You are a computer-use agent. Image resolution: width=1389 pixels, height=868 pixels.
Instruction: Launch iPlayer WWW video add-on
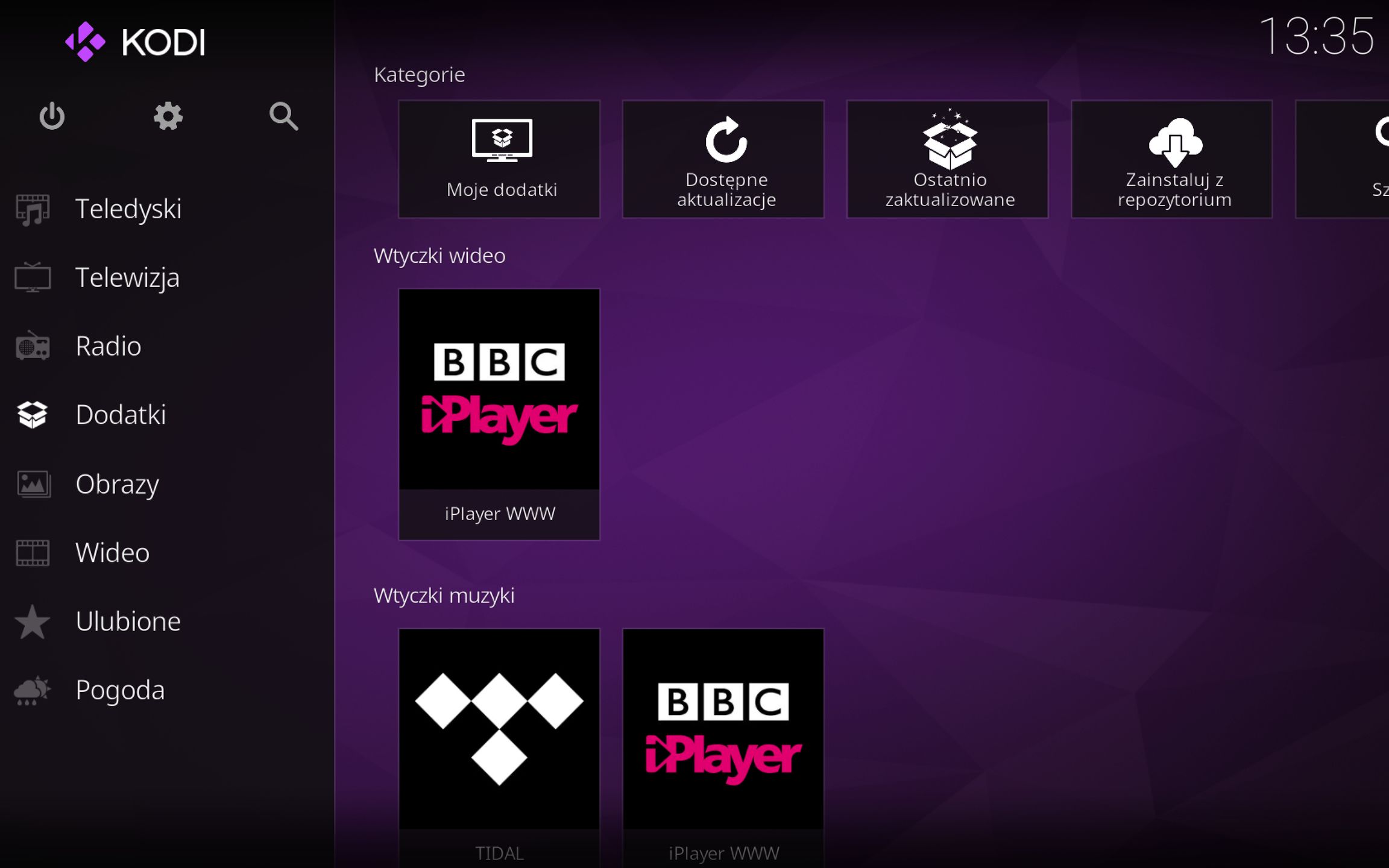pos(499,415)
